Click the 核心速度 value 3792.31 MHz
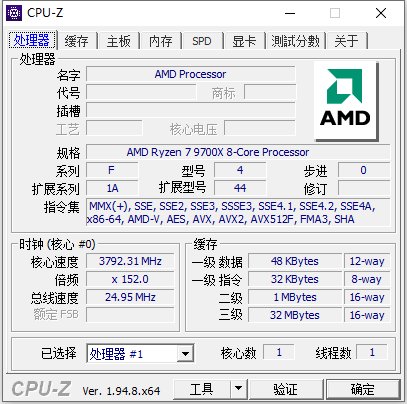Viewport: 407px width, 404px height. (130, 261)
